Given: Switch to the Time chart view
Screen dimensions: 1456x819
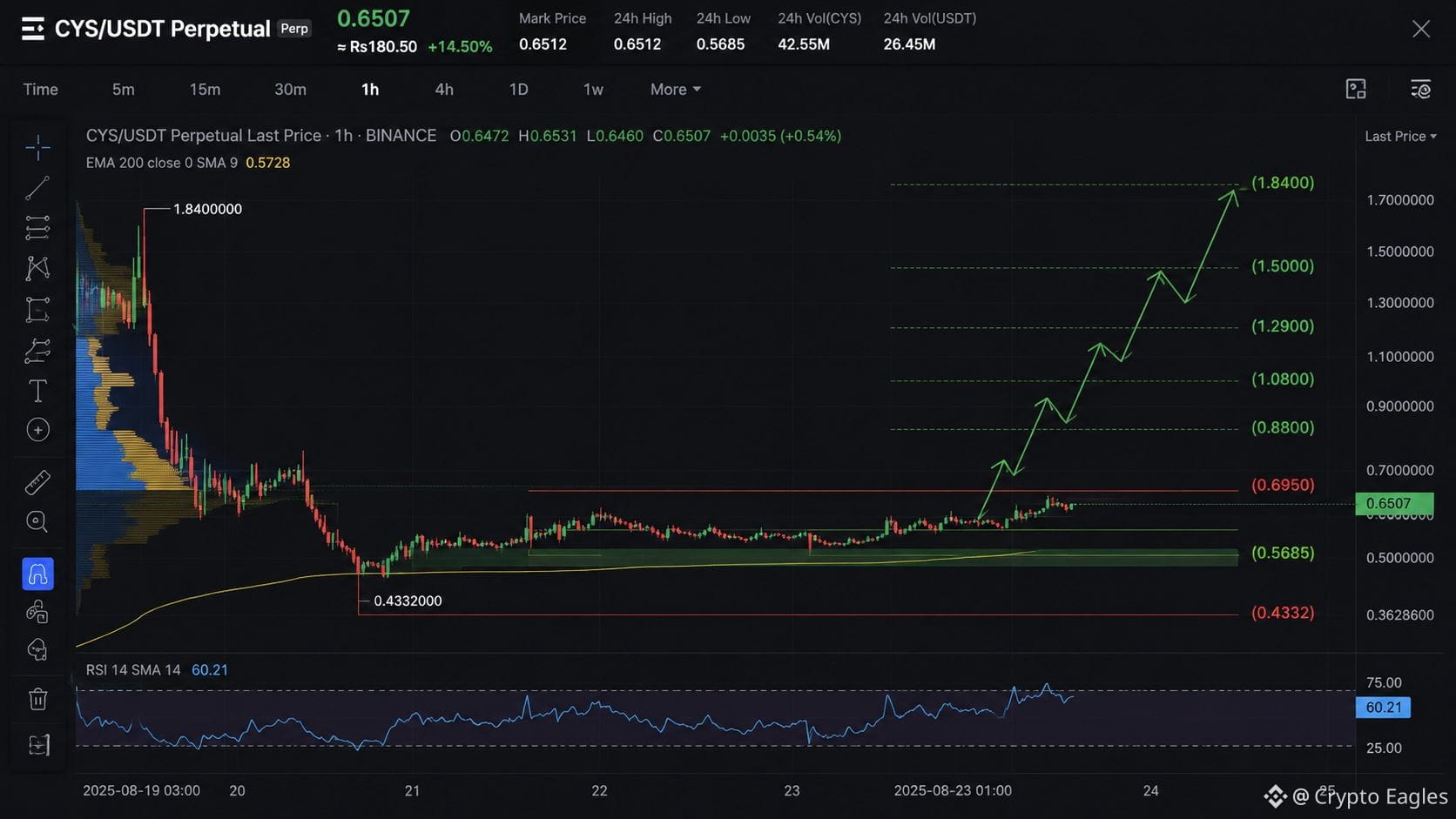Looking at the screenshot, I should tap(41, 90).
